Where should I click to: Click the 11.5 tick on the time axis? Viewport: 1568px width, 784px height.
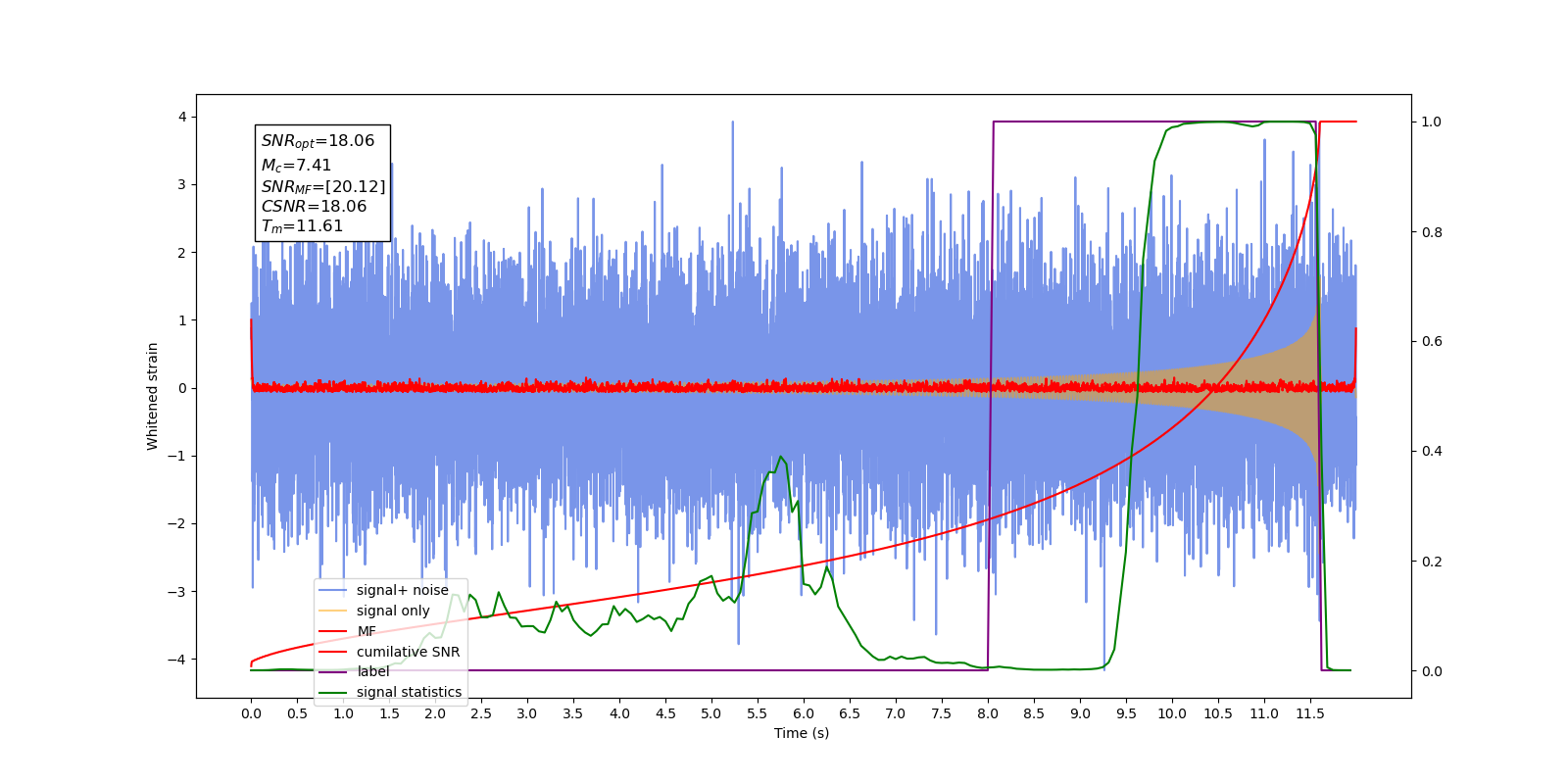[x=1310, y=713]
